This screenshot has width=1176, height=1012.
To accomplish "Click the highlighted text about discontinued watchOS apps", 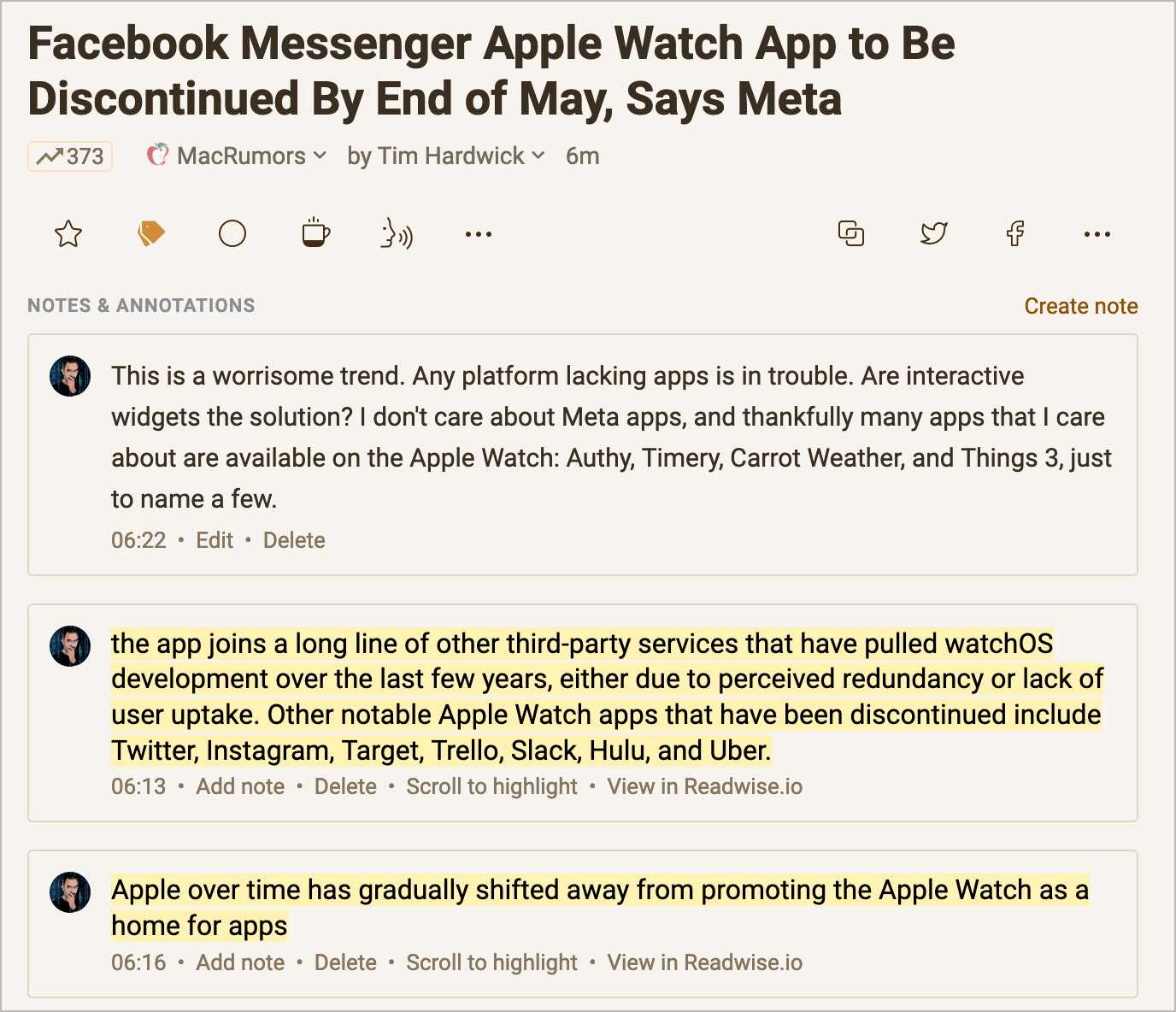I will tap(608, 697).
